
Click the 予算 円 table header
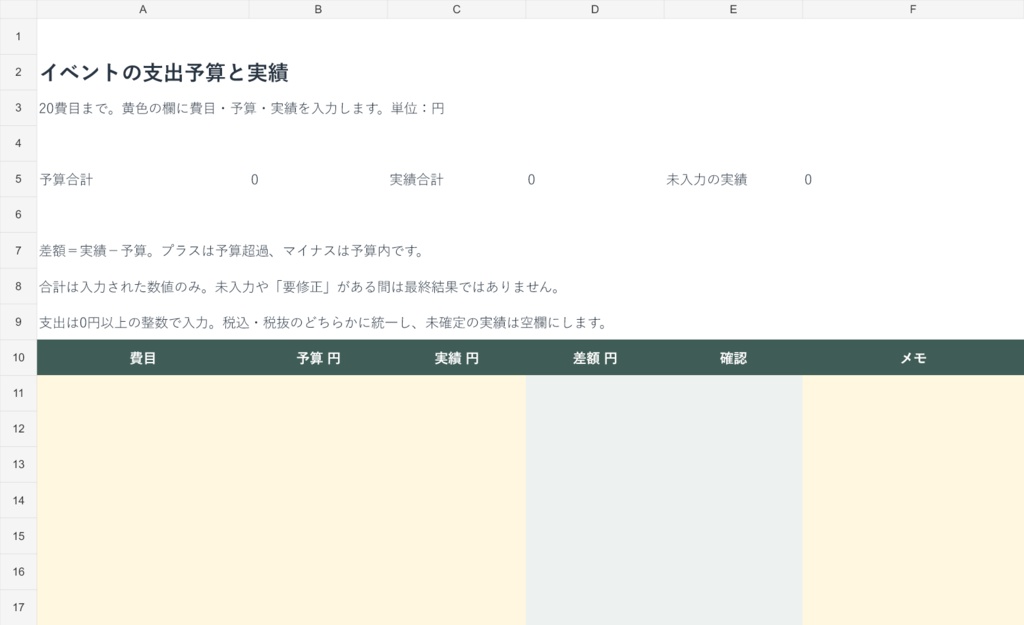click(318, 358)
